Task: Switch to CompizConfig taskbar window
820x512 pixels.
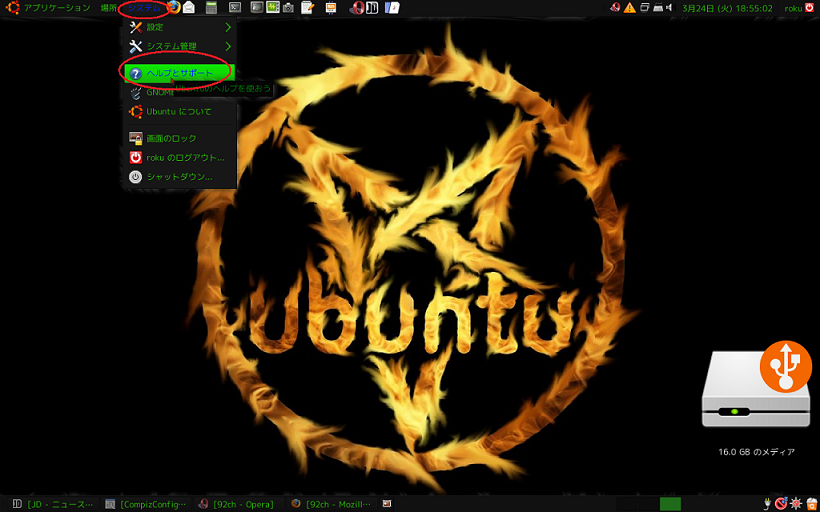Action: pyautogui.click(x=146, y=504)
